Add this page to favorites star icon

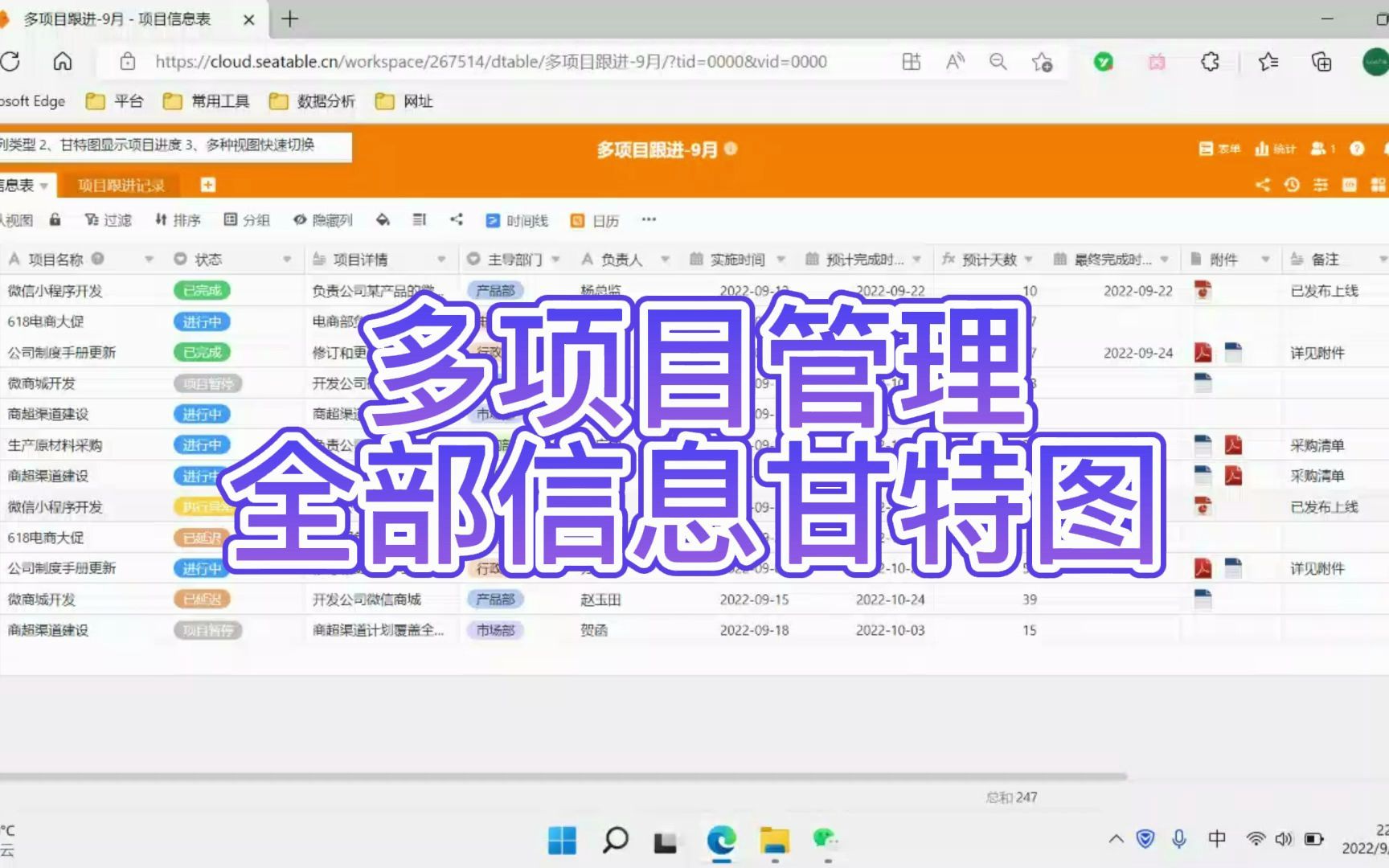point(1042,62)
